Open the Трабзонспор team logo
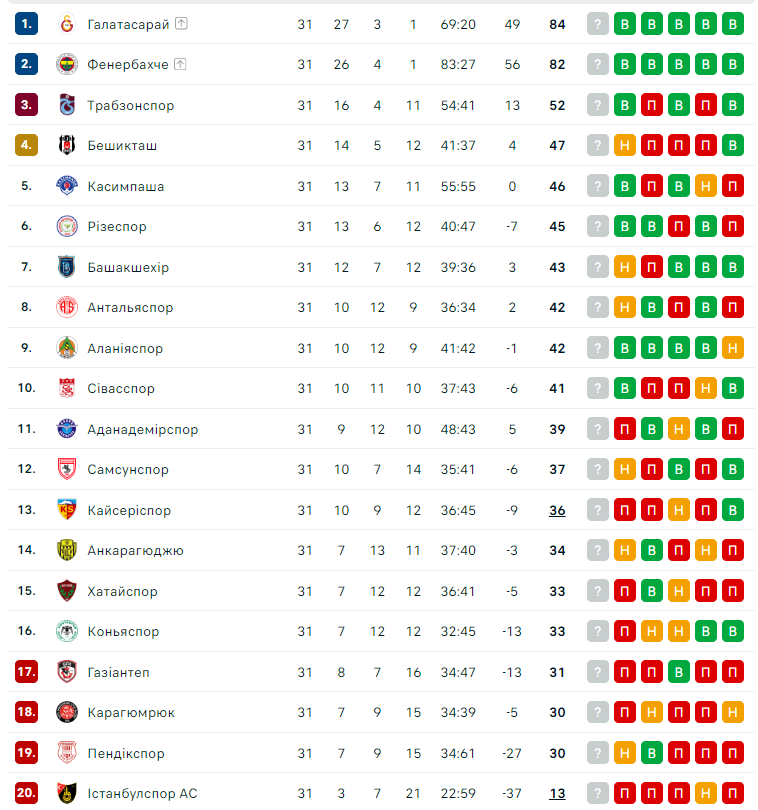The height and width of the screenshot is (810, 758). pos(67,105)
